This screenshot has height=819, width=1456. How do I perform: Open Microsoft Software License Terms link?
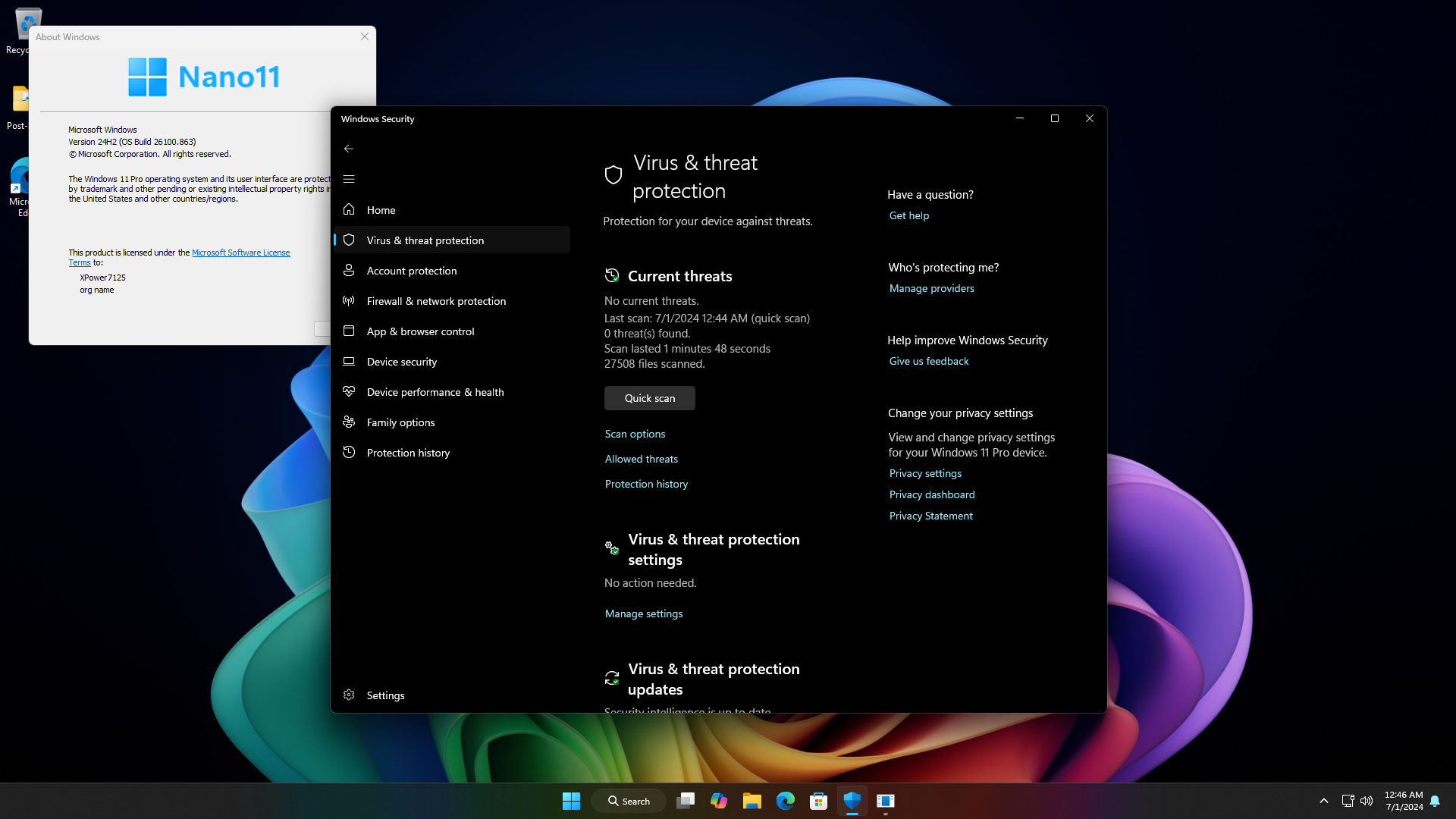click(240, 253)
